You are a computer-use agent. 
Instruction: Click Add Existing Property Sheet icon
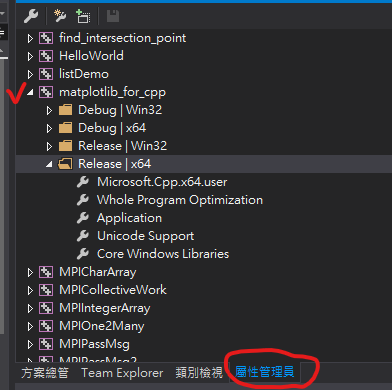83,16
